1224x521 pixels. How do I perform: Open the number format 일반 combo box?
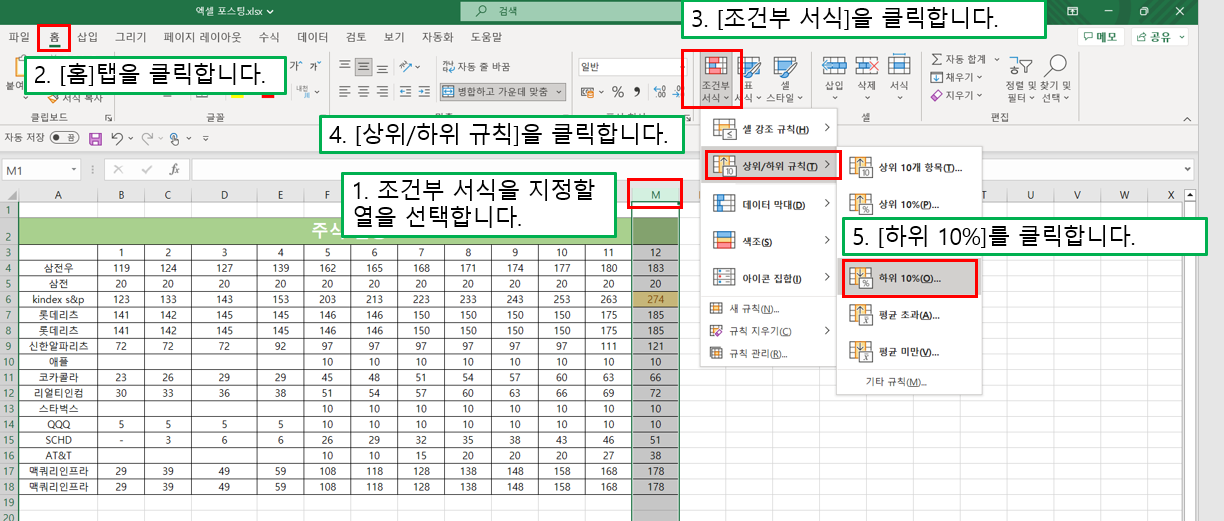point(632,67)
